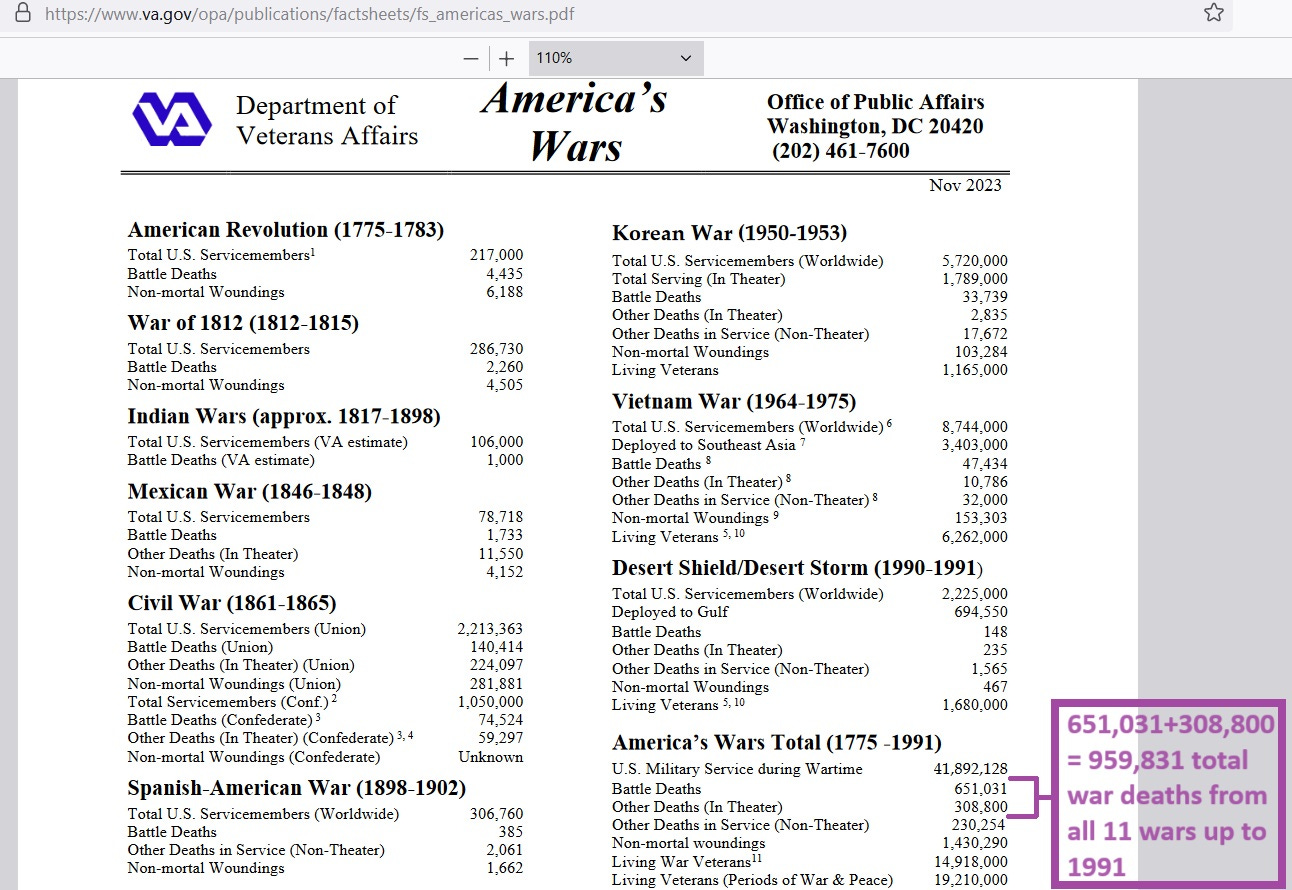Select the Indian Wars (approx. 1817-1898) heading
The width and height of the screenshot is (1292, 890).
(x=284, y=416)
